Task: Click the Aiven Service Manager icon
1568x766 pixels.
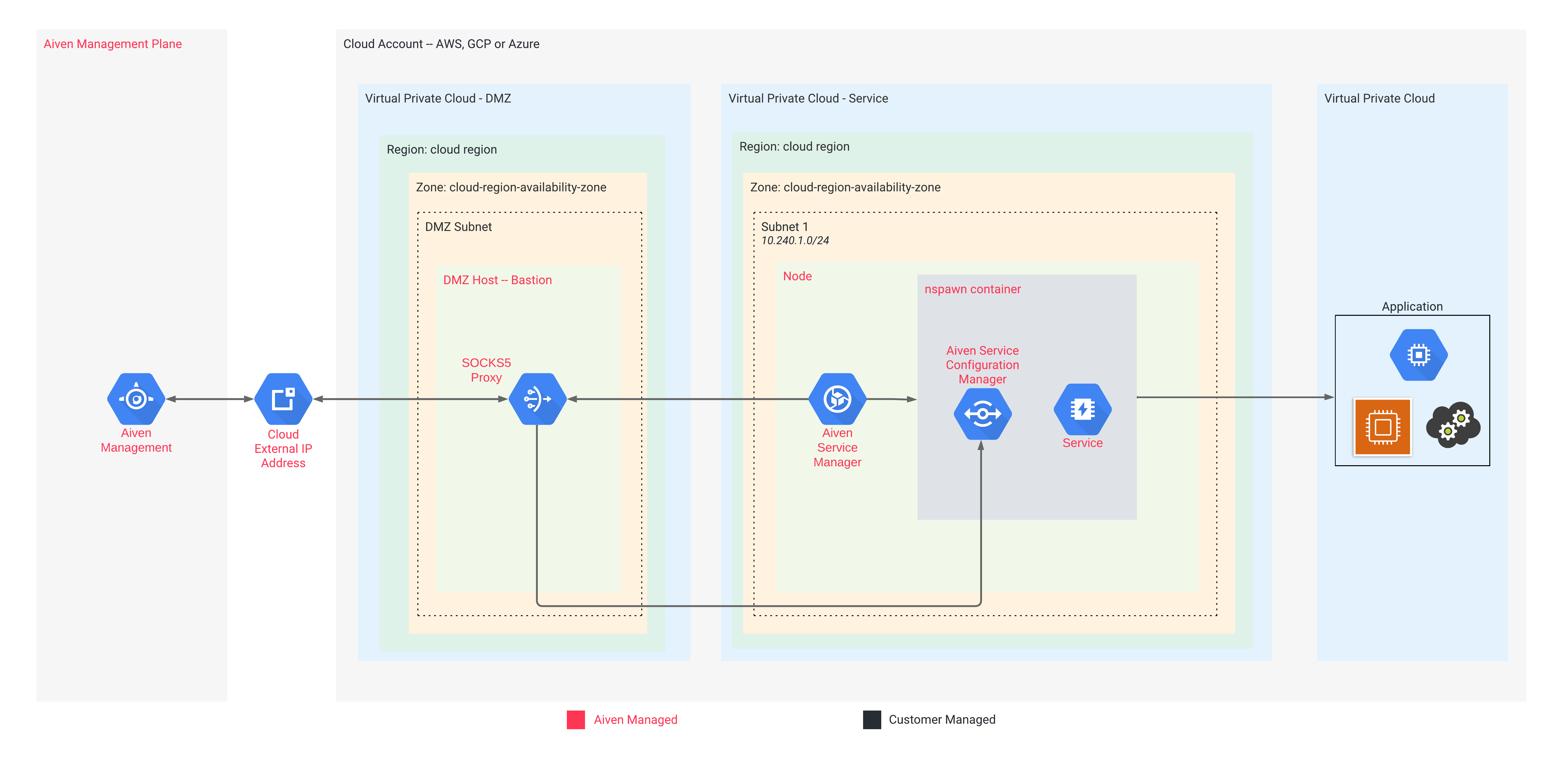Action: tap(838, 399)
